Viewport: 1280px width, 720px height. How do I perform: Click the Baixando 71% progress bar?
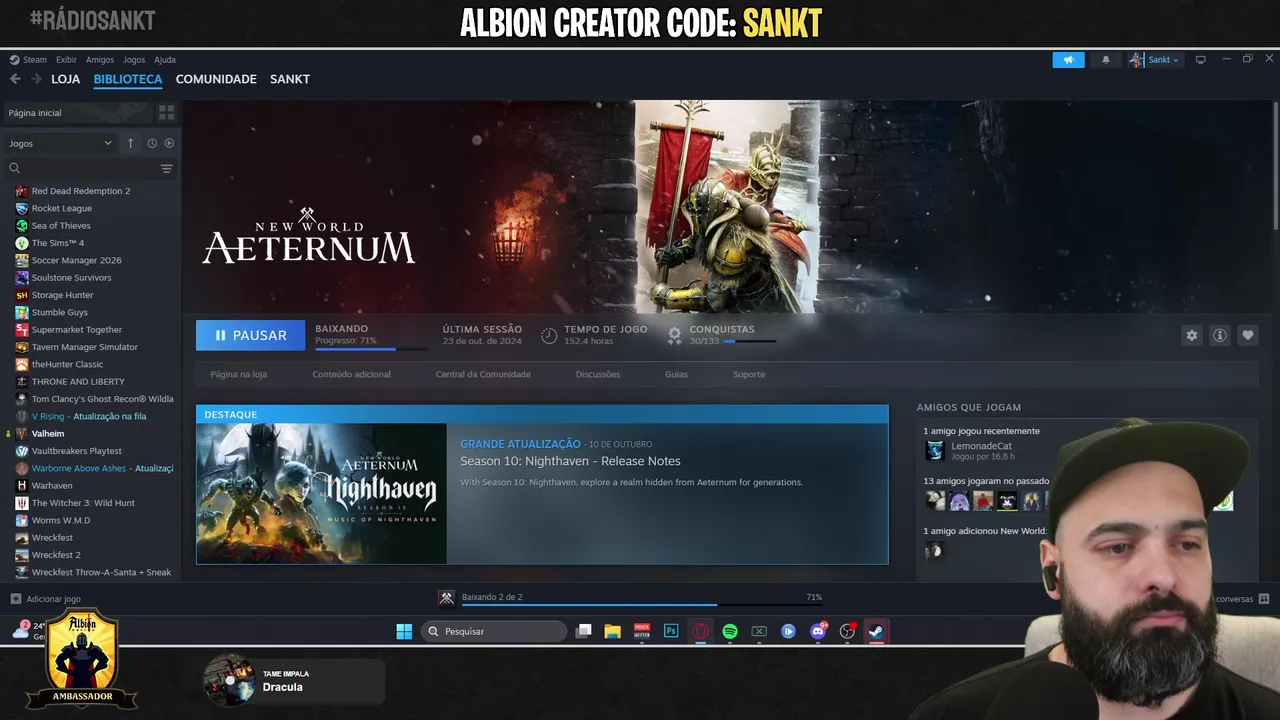(x=371, y=349)
